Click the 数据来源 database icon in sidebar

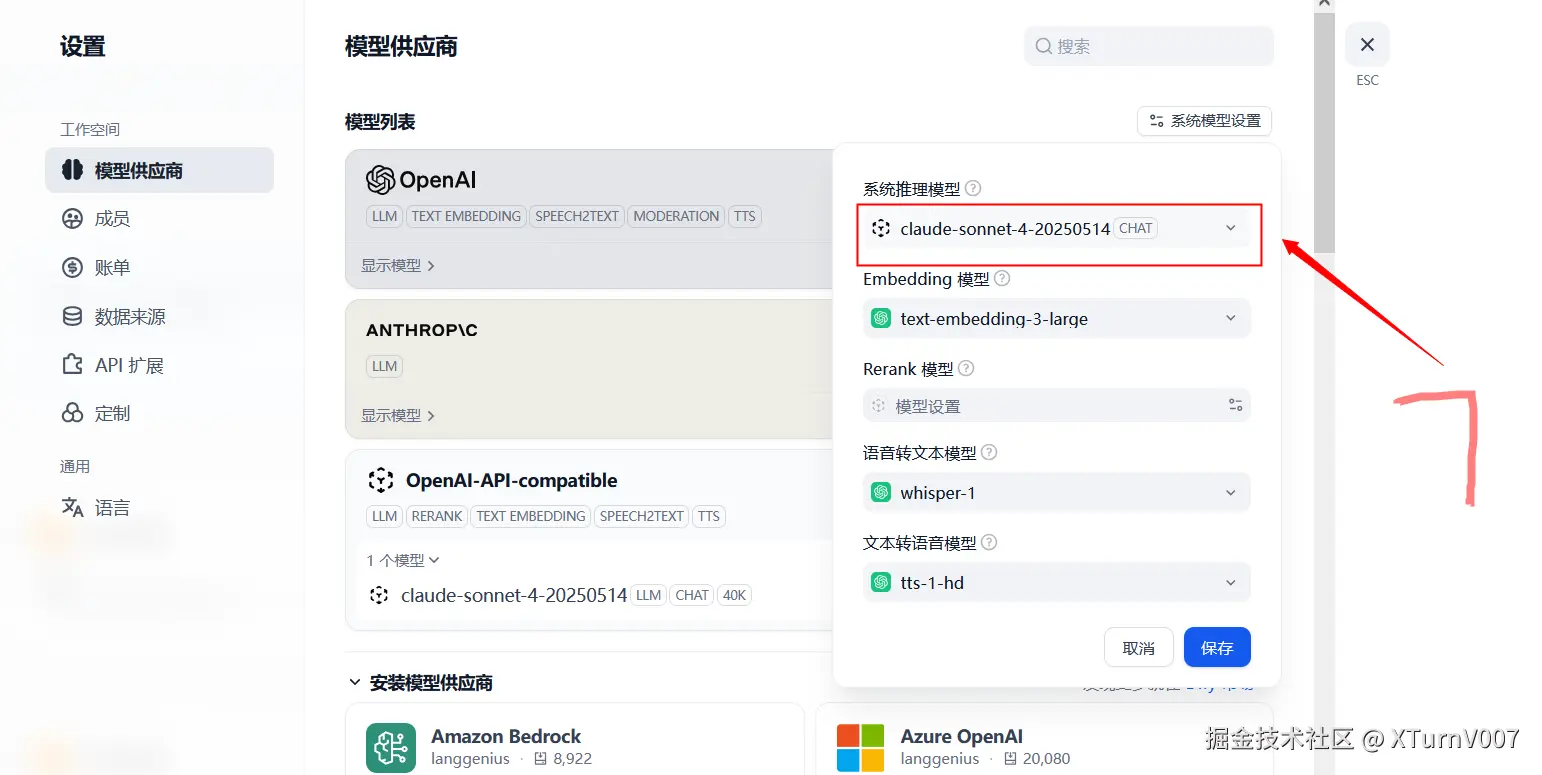(72, 316)
